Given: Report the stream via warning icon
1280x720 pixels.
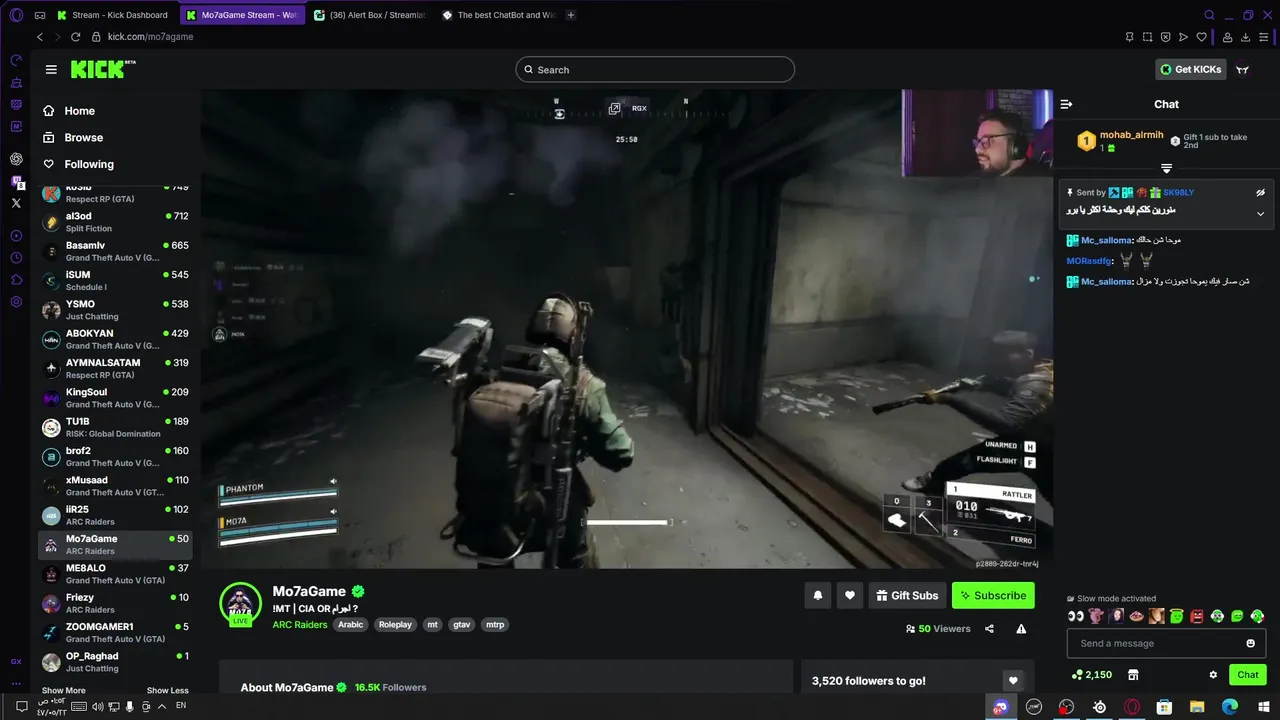Looking at the screenshot, I should [x=1021, y=629].
